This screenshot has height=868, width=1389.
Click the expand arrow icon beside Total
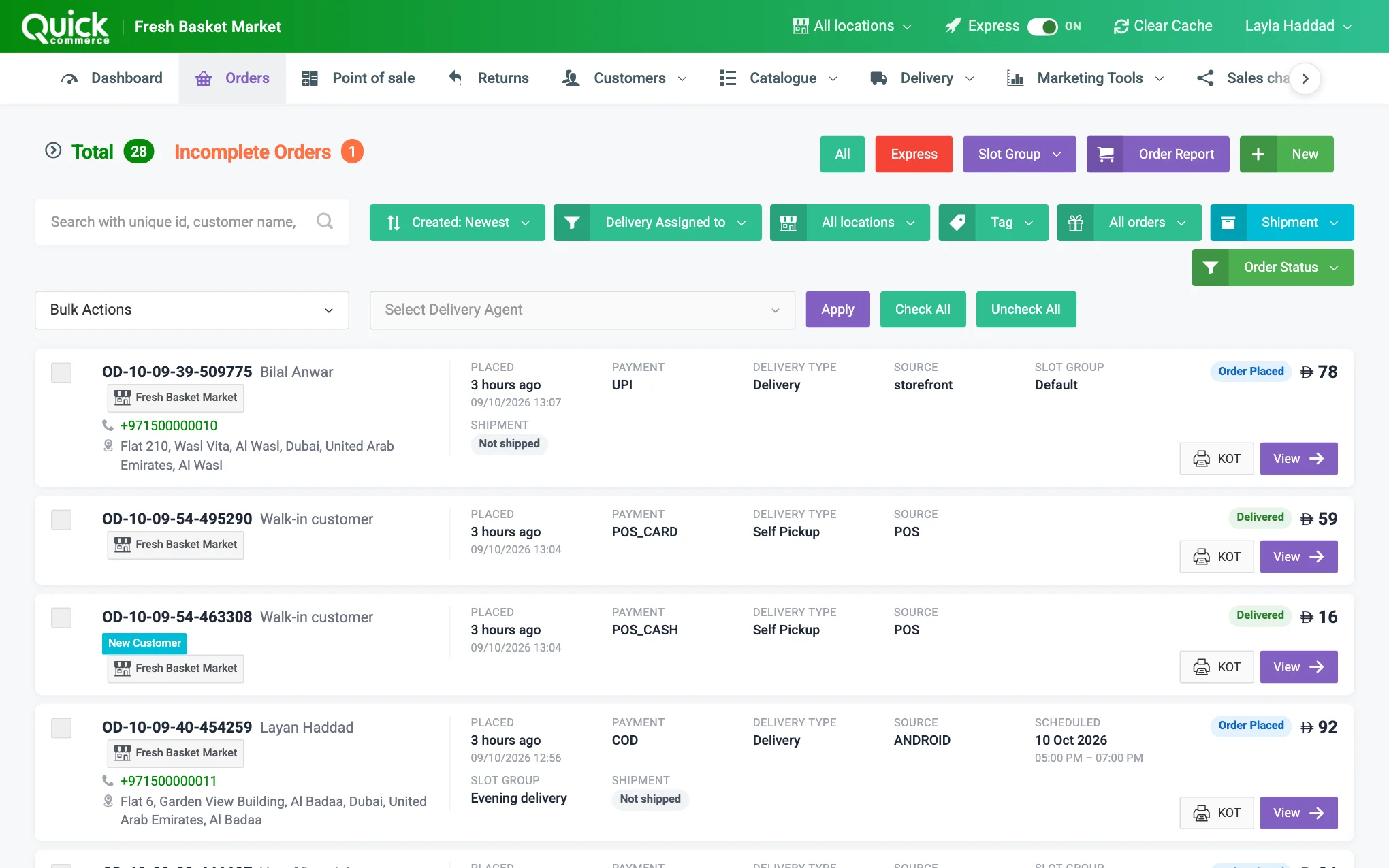[53, 150]
